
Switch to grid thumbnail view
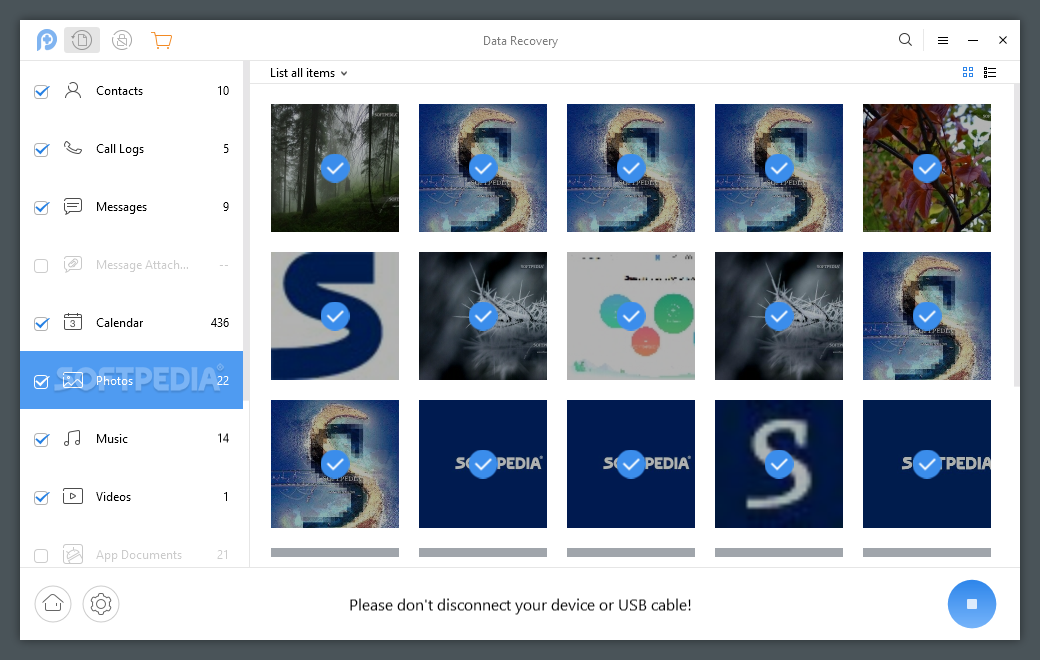pyautogui.click(x=968, y=72)
